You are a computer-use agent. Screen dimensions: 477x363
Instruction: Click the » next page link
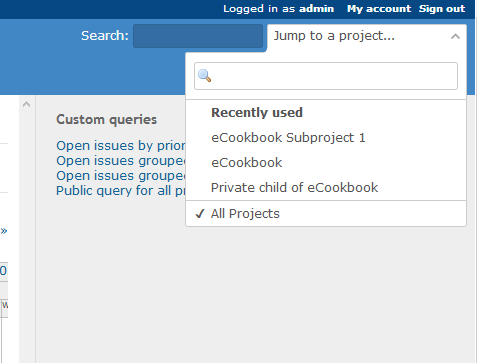(x=4, y=231)
